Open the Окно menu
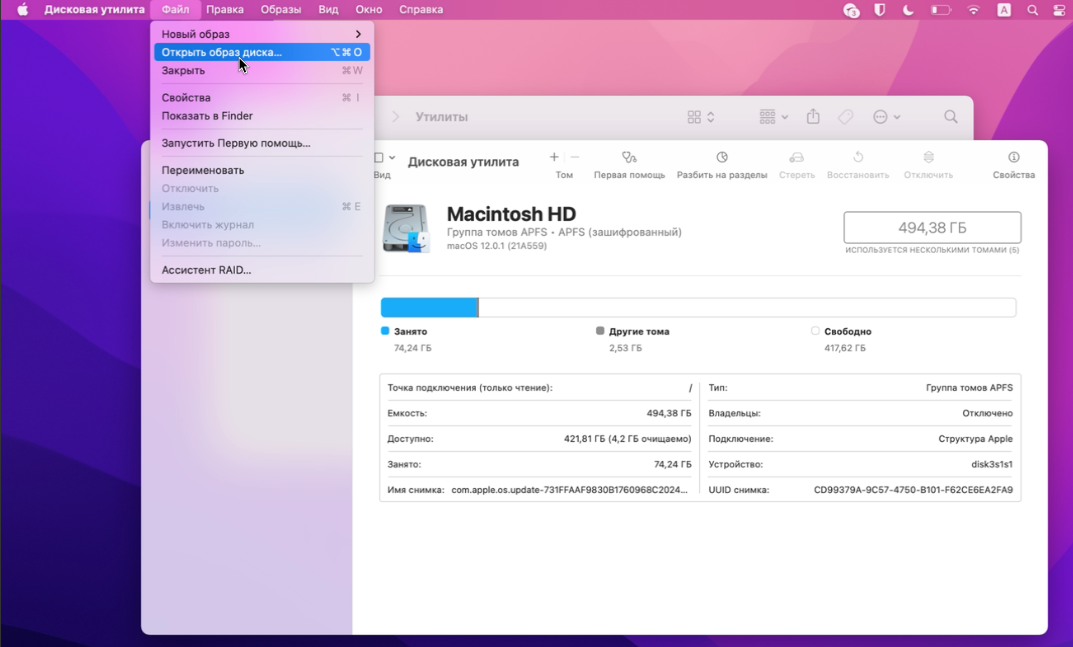1073x647 pixels. [x=369, y=10]
